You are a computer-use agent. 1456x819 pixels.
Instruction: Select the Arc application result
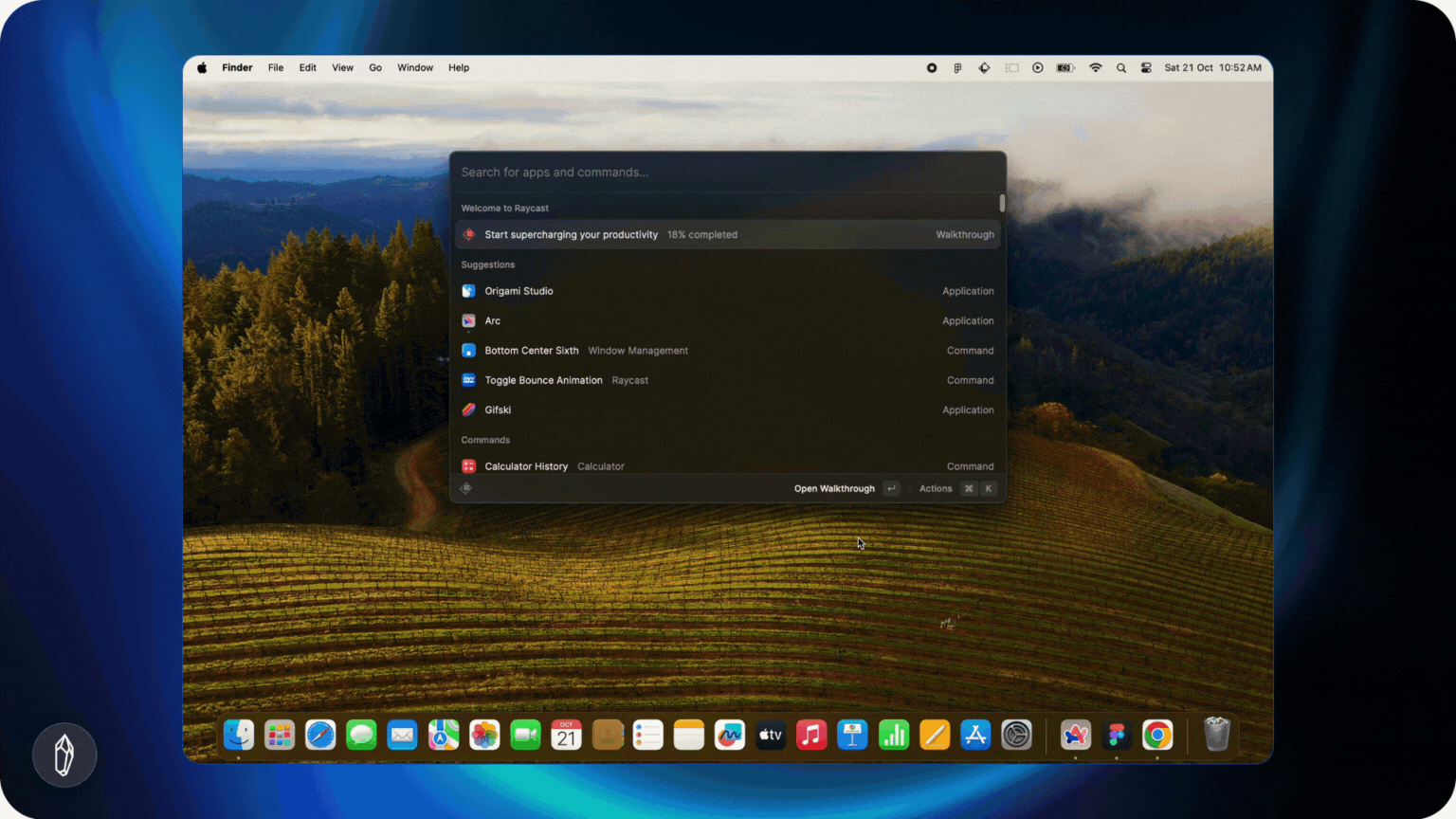(727, 320)
